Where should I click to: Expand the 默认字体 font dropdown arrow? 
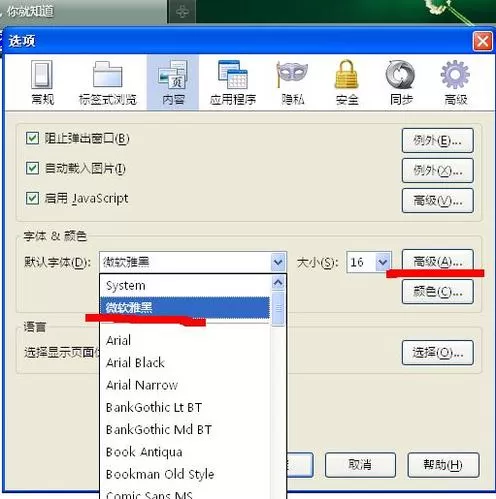(x=278, y=262)
